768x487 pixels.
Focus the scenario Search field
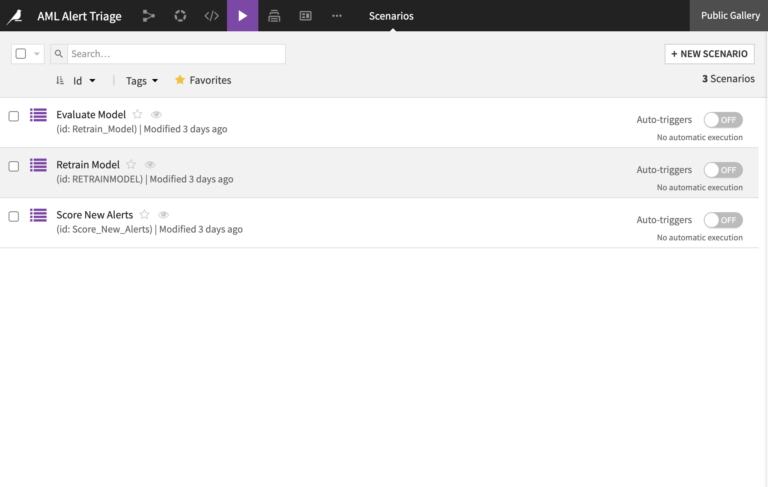pos(176,54)
